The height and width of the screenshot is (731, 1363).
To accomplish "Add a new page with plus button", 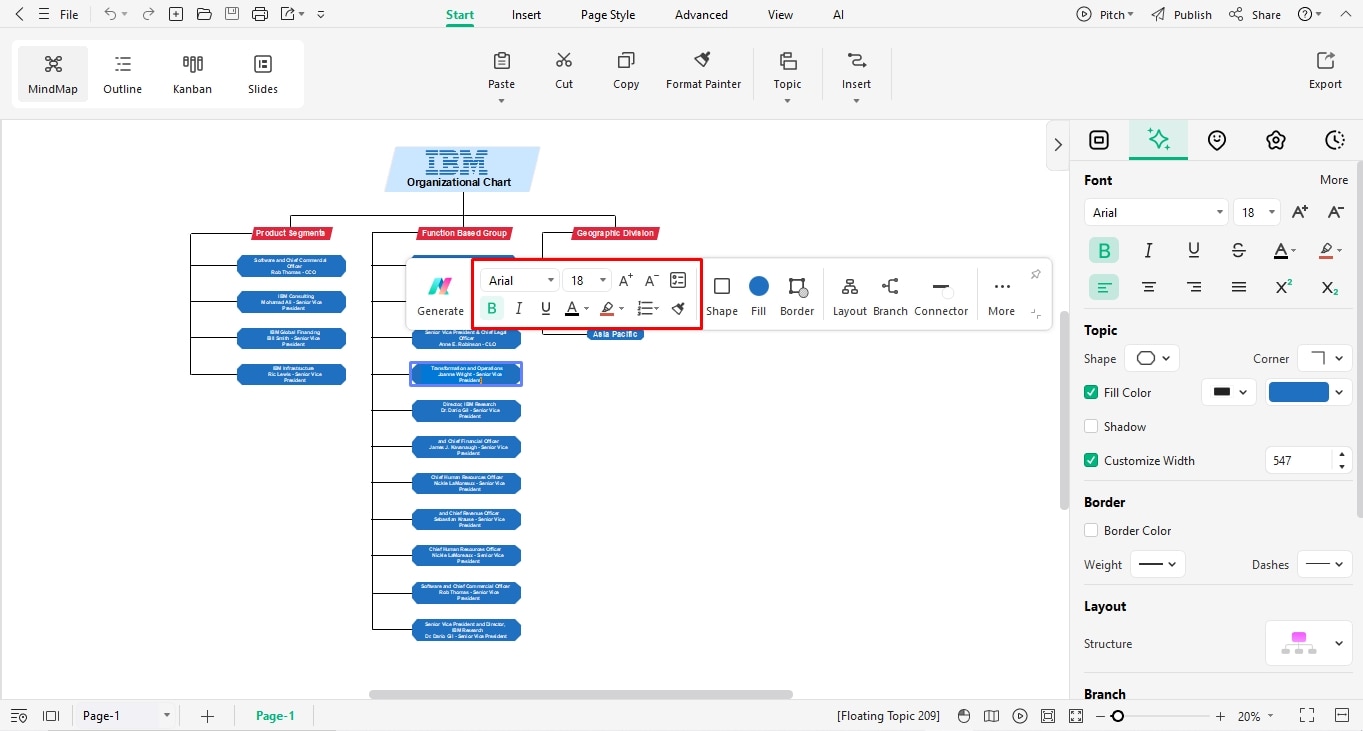I will [207, 716].
